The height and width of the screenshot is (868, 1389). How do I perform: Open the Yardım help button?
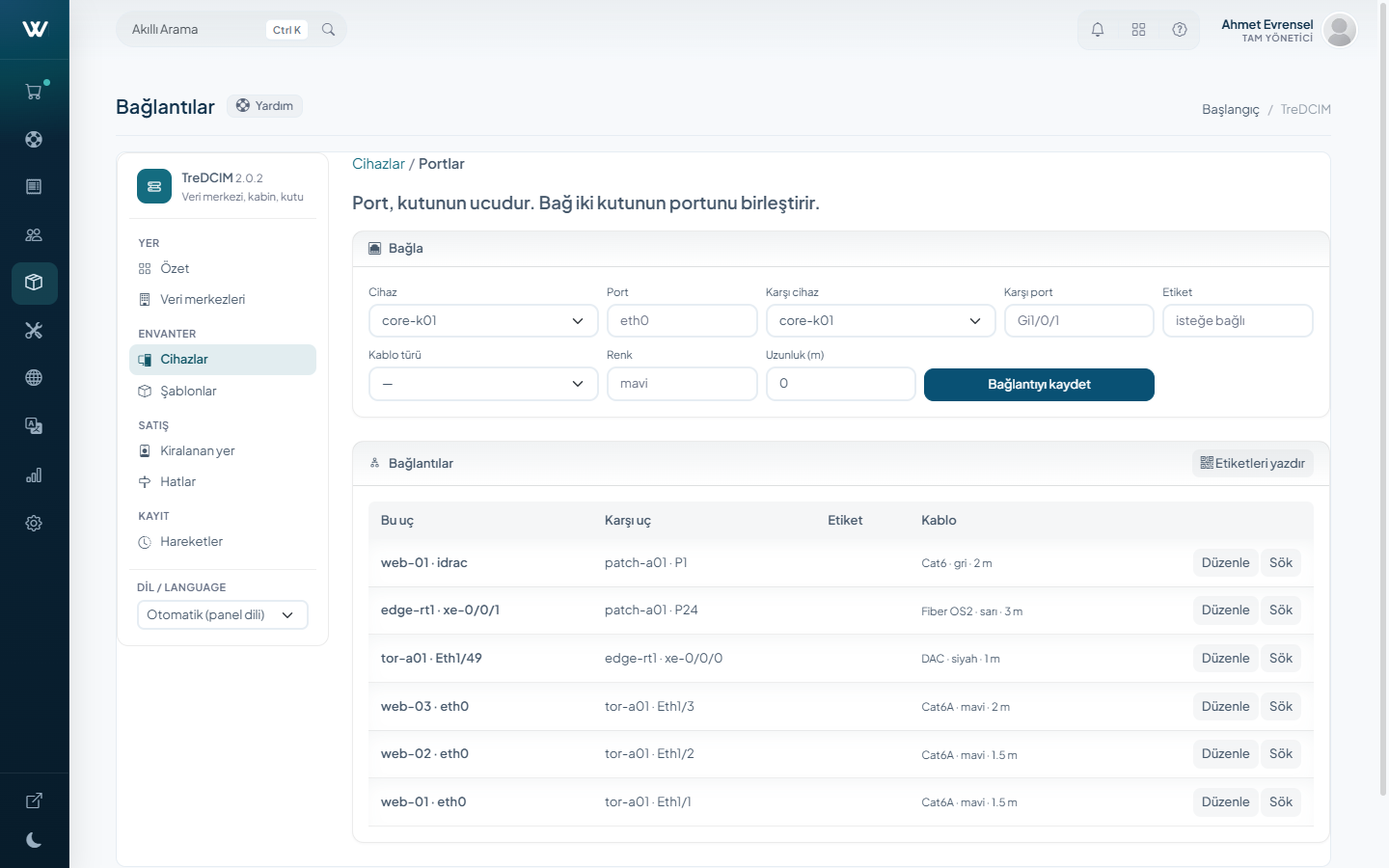coord(265,106)
